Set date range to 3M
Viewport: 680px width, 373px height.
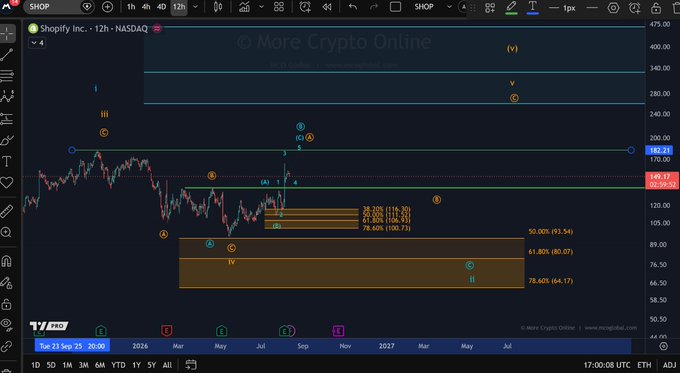point(84,365)
